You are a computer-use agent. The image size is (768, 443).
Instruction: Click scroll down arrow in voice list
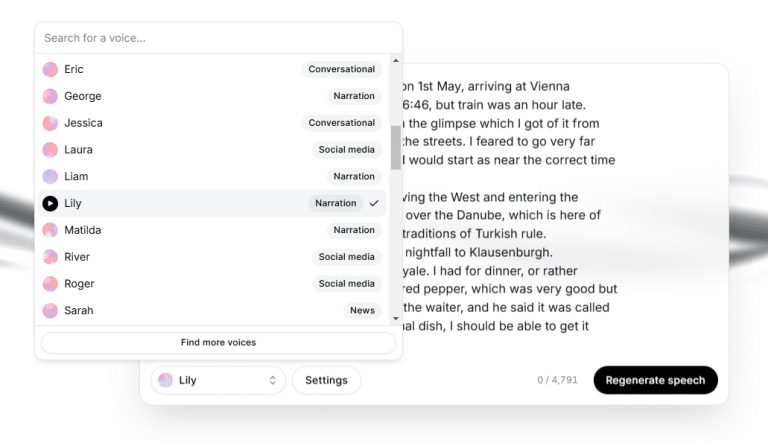[x=396, y=319]
